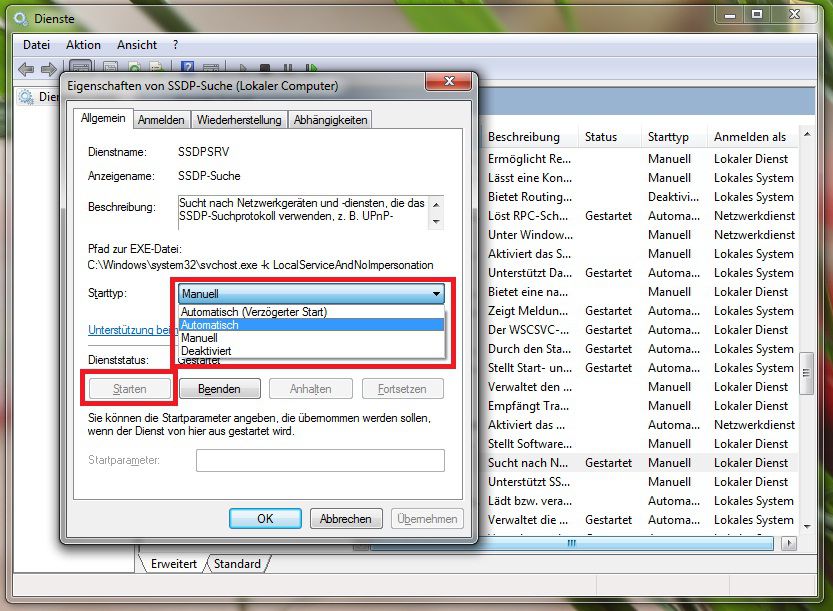Choose 'Automatisch (Verzögerter Start)' from the list
The height and width of the screenshot is (611, 833).
click(254, 312)
